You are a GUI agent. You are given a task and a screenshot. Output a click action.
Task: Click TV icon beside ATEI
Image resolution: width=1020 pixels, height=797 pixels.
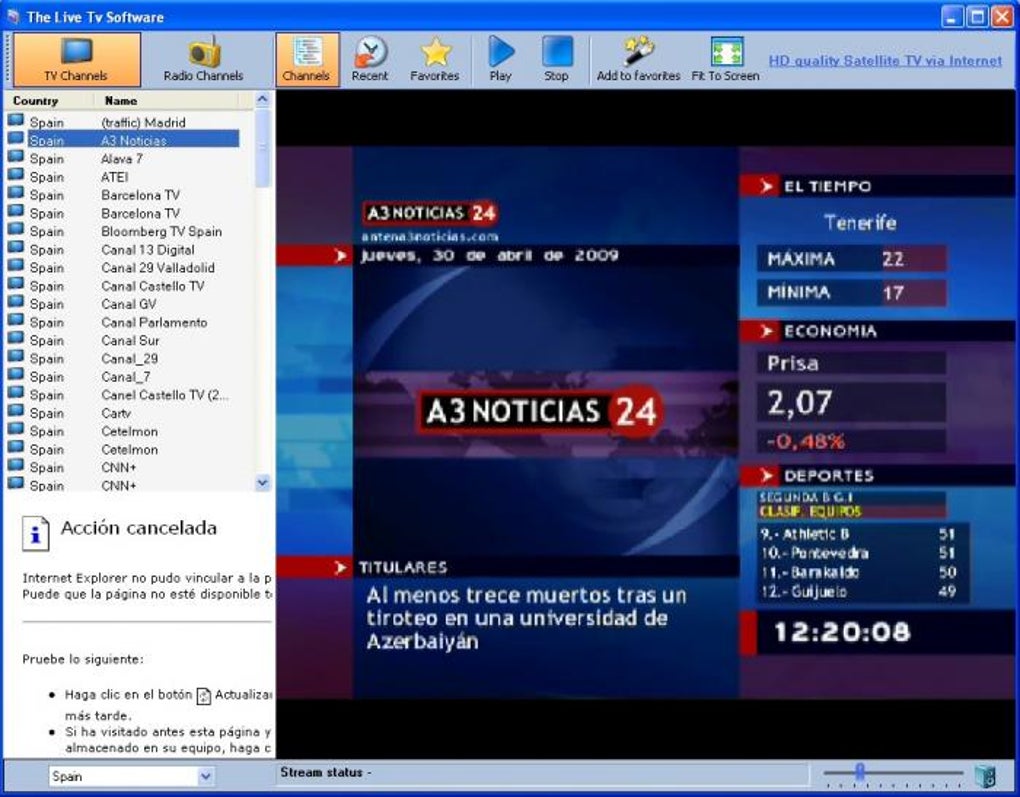coord(16,176)
